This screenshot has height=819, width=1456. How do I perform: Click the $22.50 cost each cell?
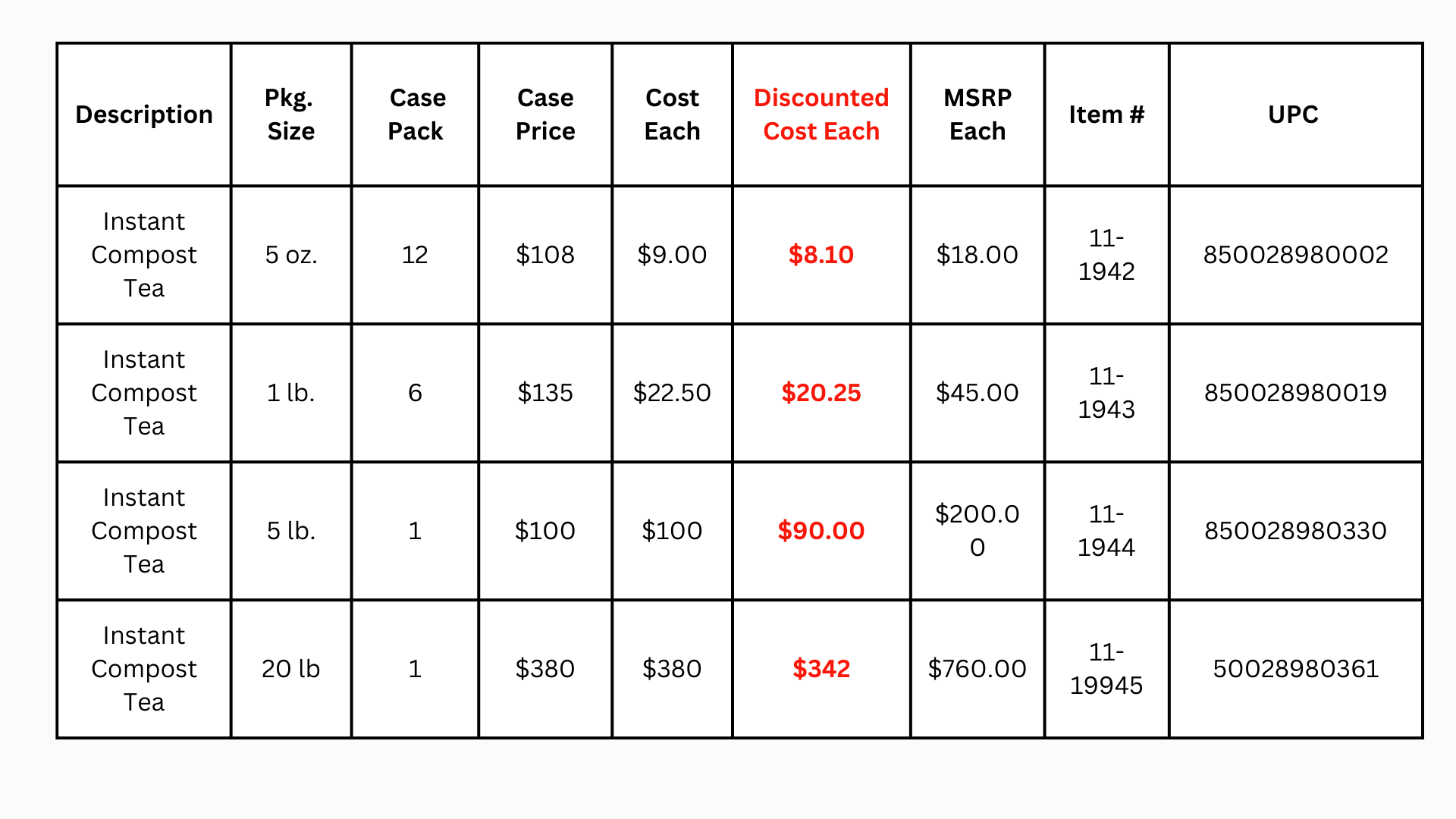coord(672,393)
